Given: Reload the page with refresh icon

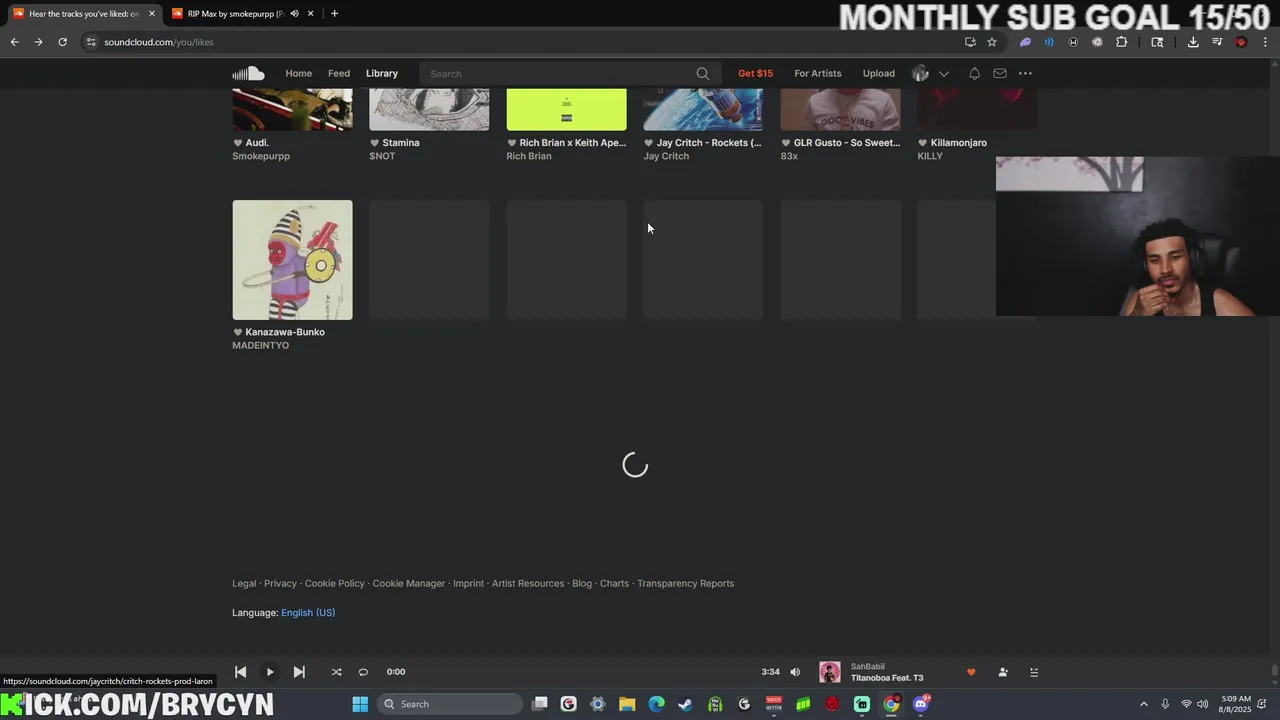Looking at the screenshot, I should [62, 42].
